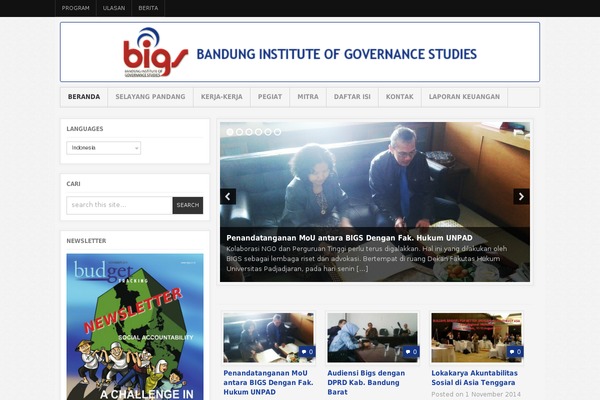This screenshot has width=600, height=400.
Task: Click the NEWSLETTER widget heading
Action: pyautogui.click(x=86, y=241)
